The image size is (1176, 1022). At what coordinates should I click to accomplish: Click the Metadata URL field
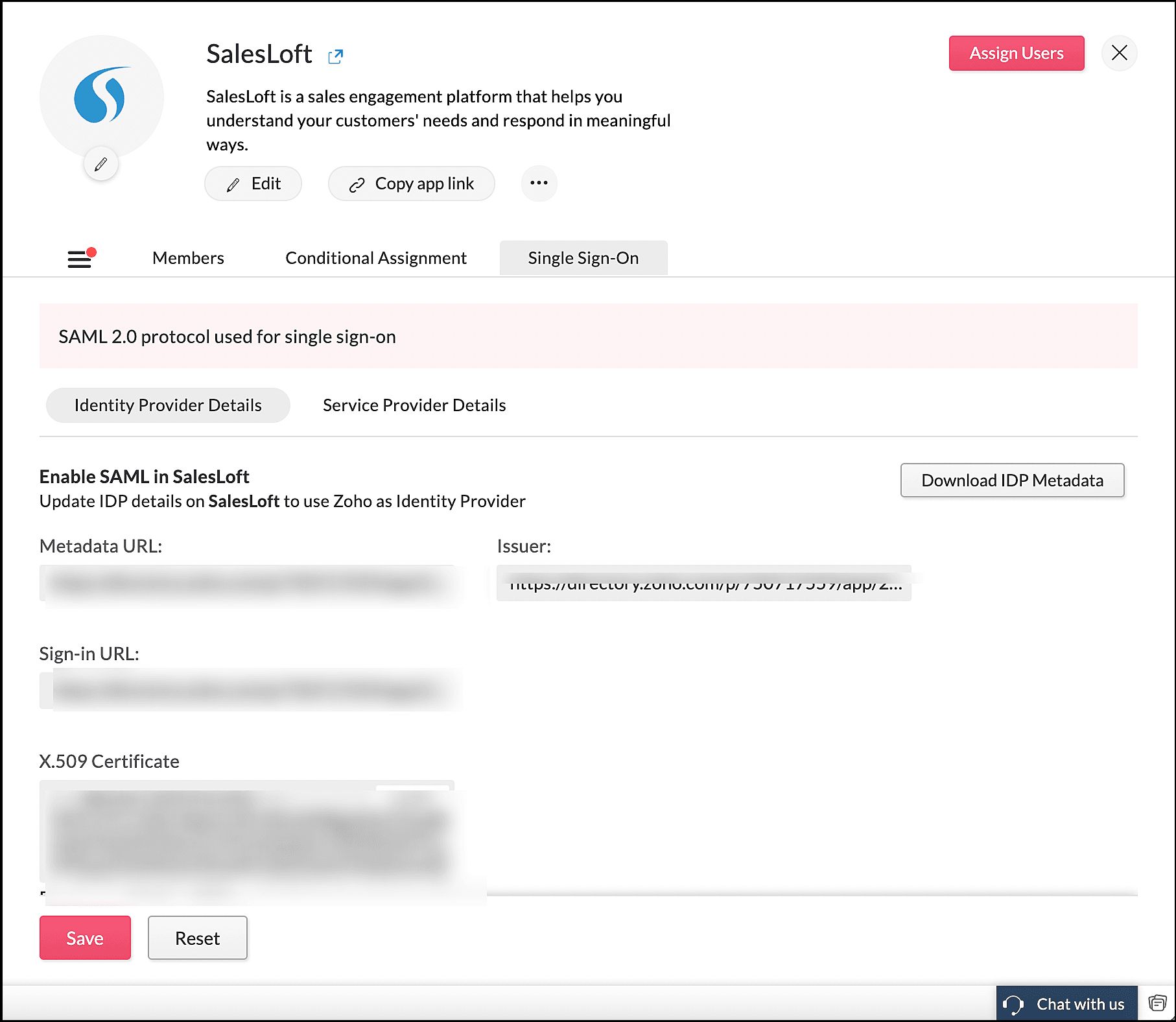click(x=247, y=583)
